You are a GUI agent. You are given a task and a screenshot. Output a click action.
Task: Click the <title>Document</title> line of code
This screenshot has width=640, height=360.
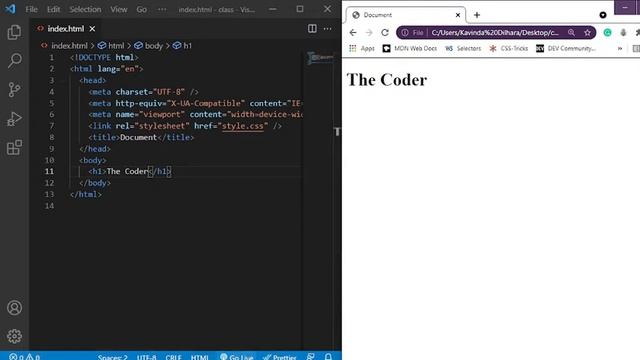(141, 137)
